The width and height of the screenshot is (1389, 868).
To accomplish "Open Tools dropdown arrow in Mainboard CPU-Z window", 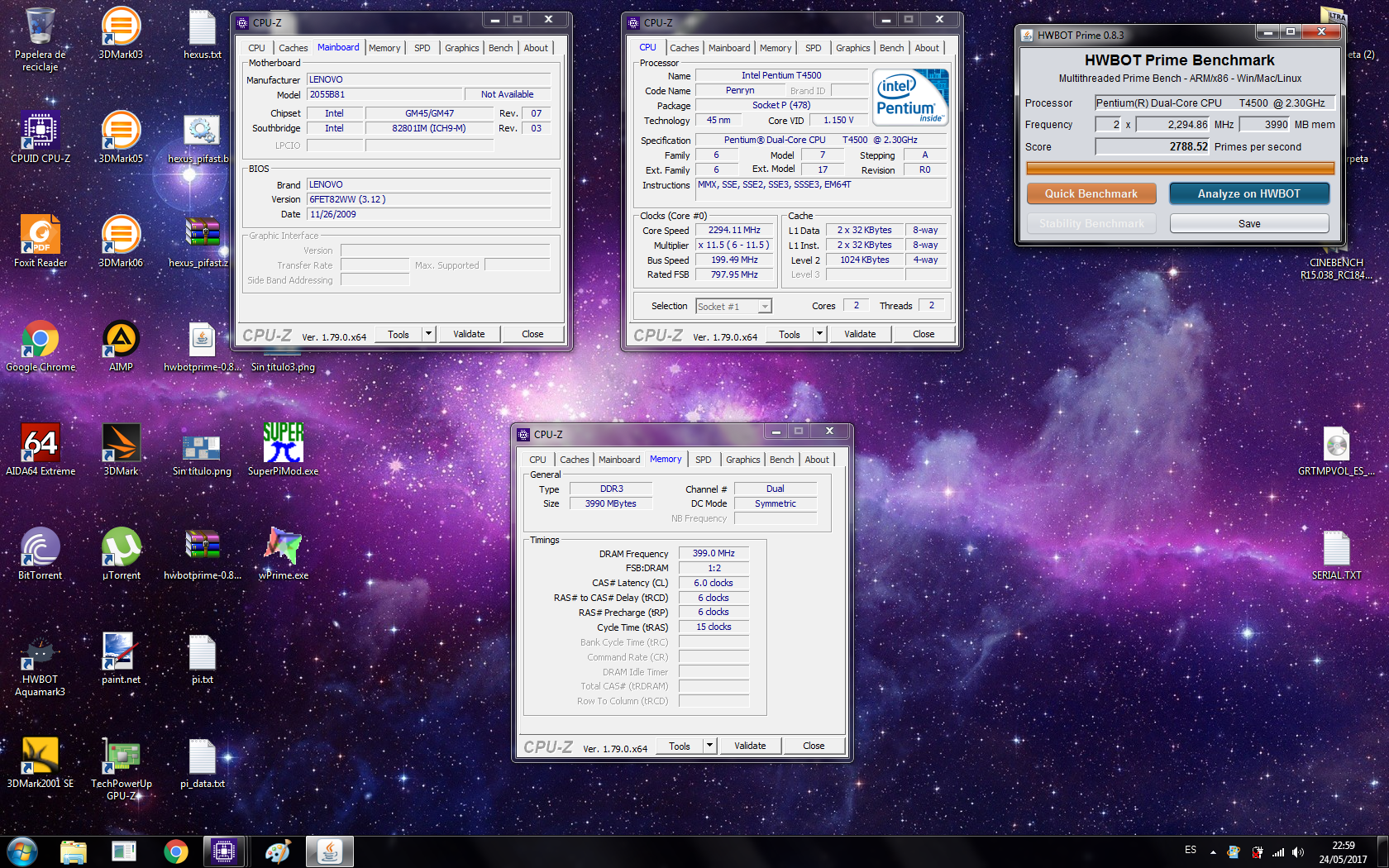I will click(x=428, y=334).
